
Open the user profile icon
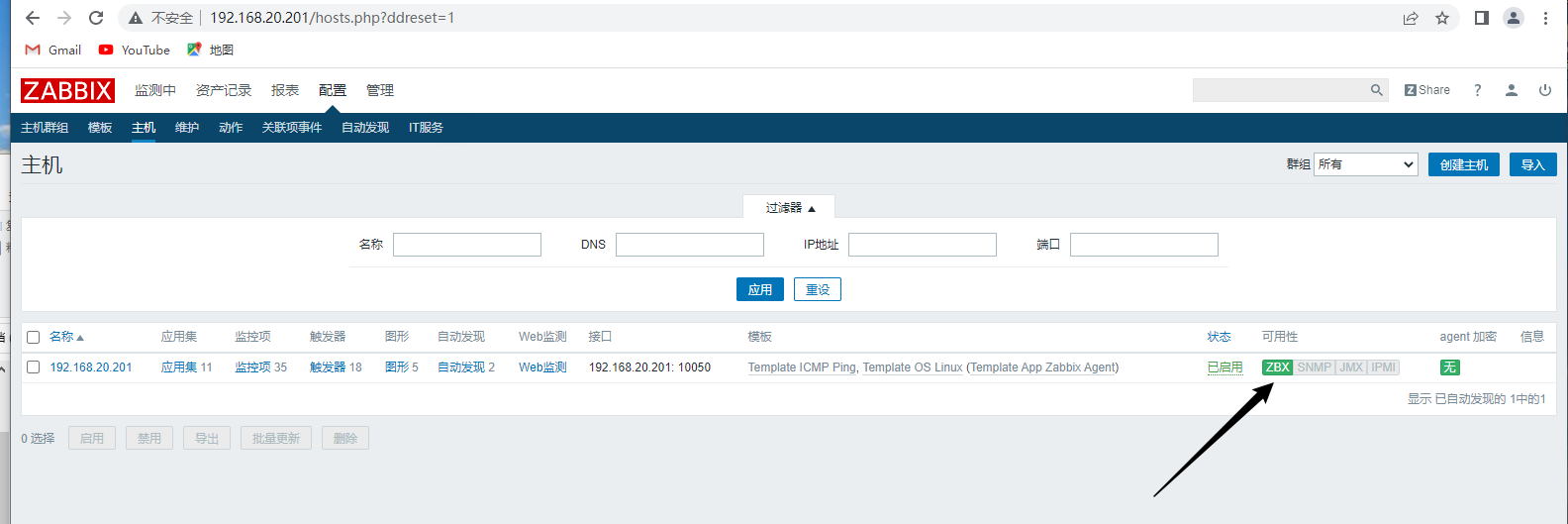tap(1511, 90)
